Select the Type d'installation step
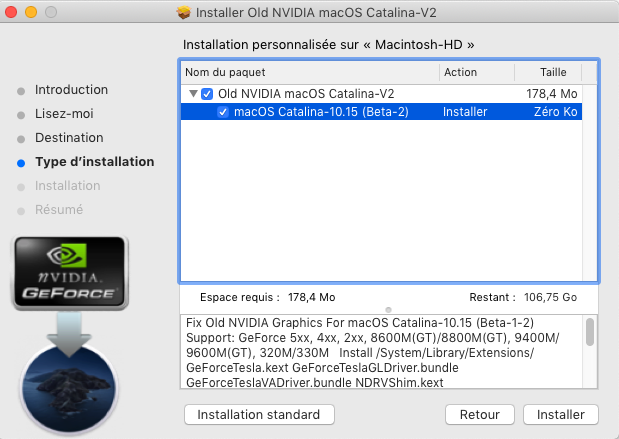 point(94,162)
